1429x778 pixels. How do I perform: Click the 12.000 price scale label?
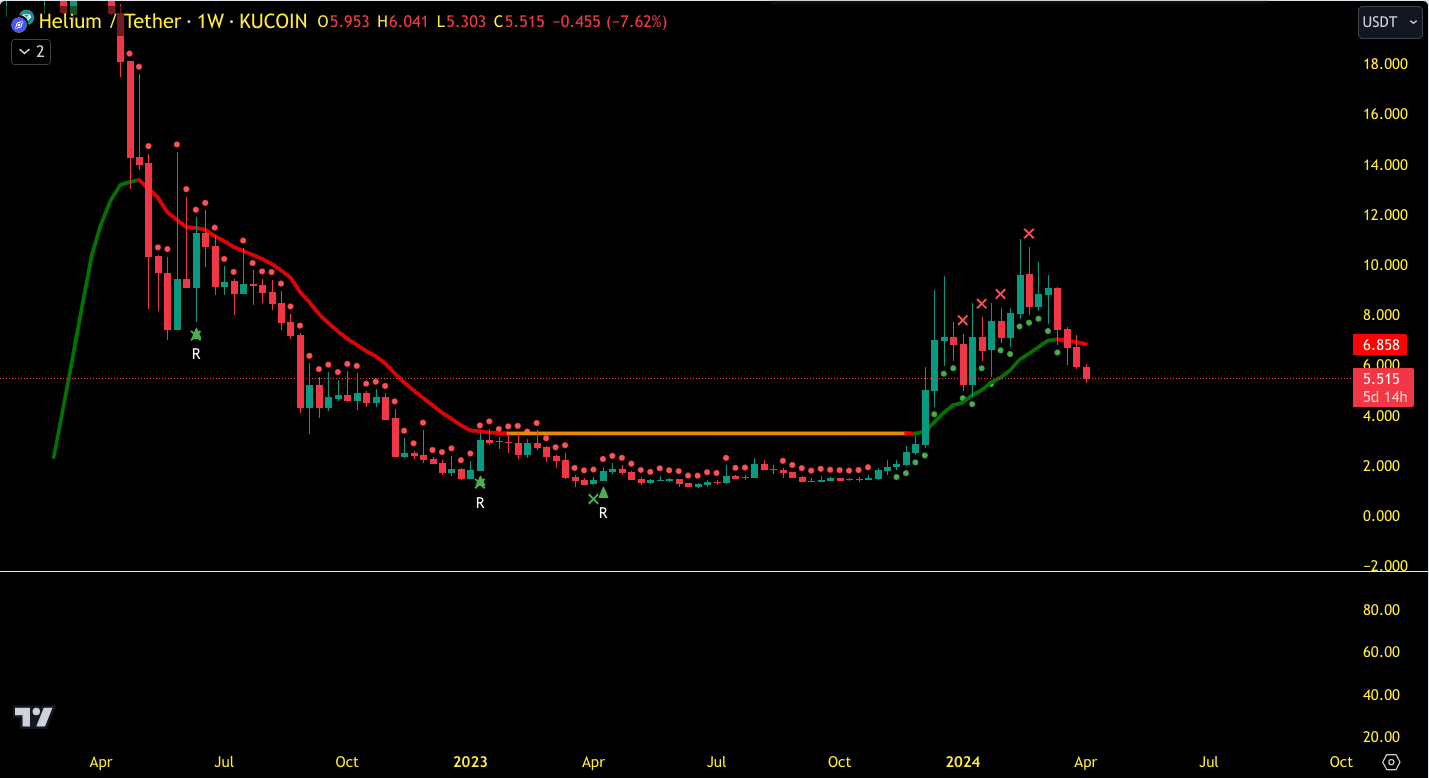[1385, 215]
